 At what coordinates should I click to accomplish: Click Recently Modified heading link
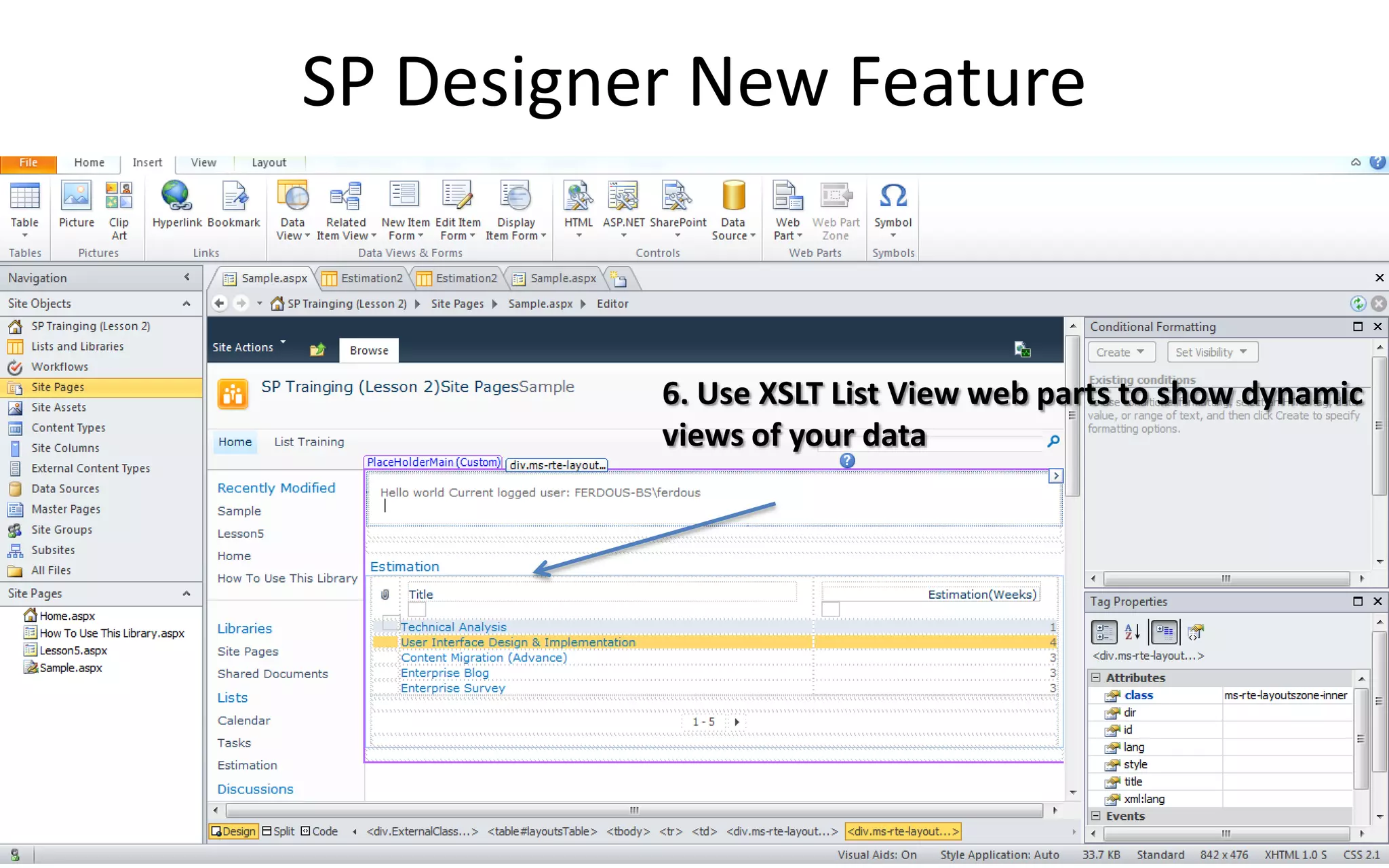click(x=276, y=488)
